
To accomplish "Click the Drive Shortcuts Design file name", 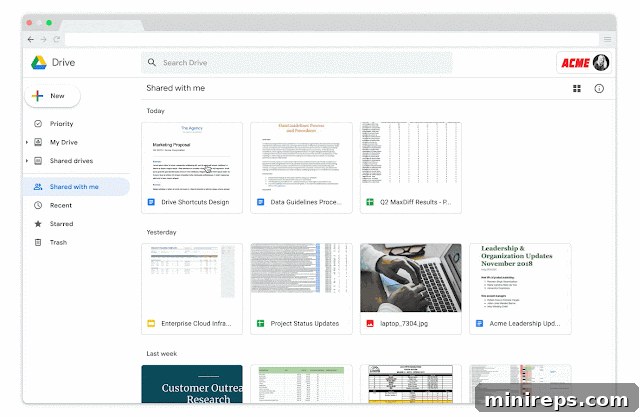I will point(195,202).
